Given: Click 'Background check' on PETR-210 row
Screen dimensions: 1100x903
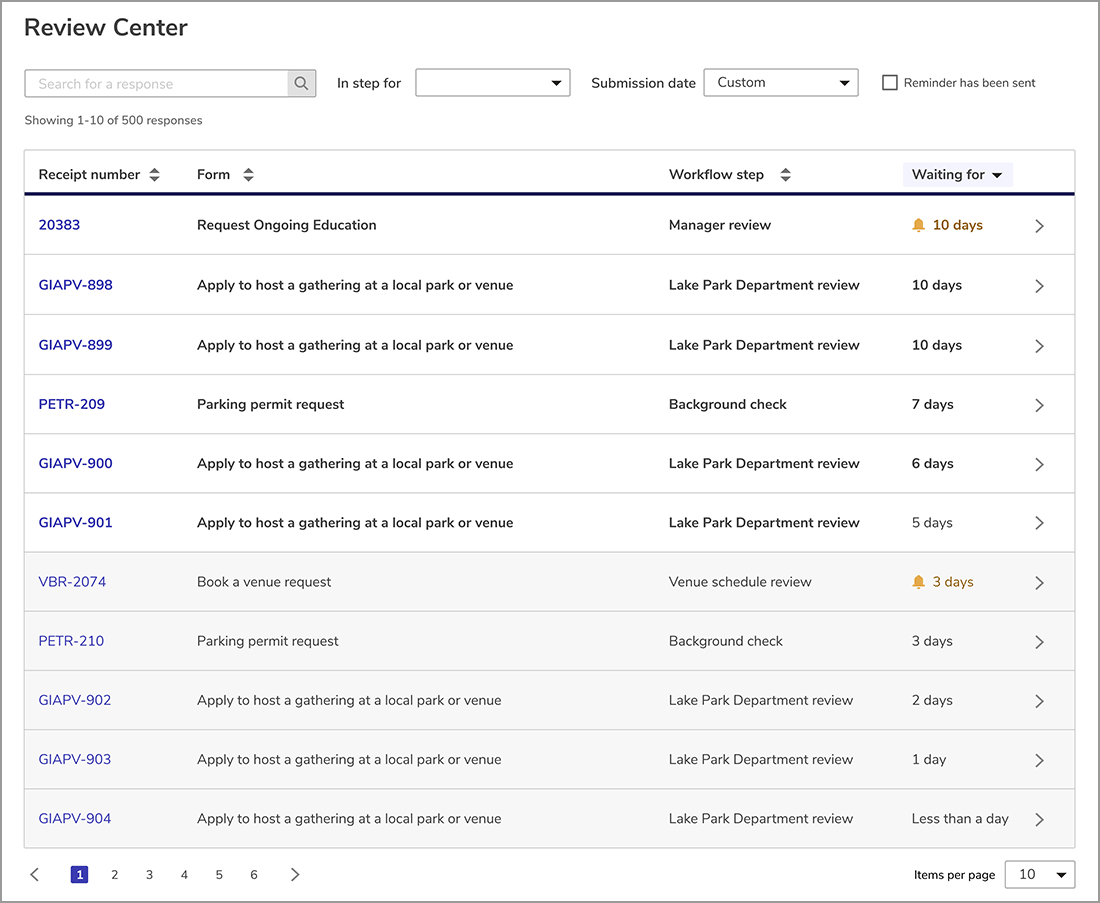Looking at the screenshot, I should pos(725,641).
